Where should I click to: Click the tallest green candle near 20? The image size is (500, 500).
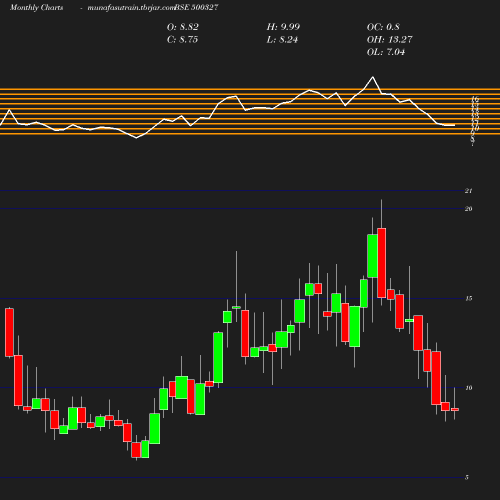372,256
